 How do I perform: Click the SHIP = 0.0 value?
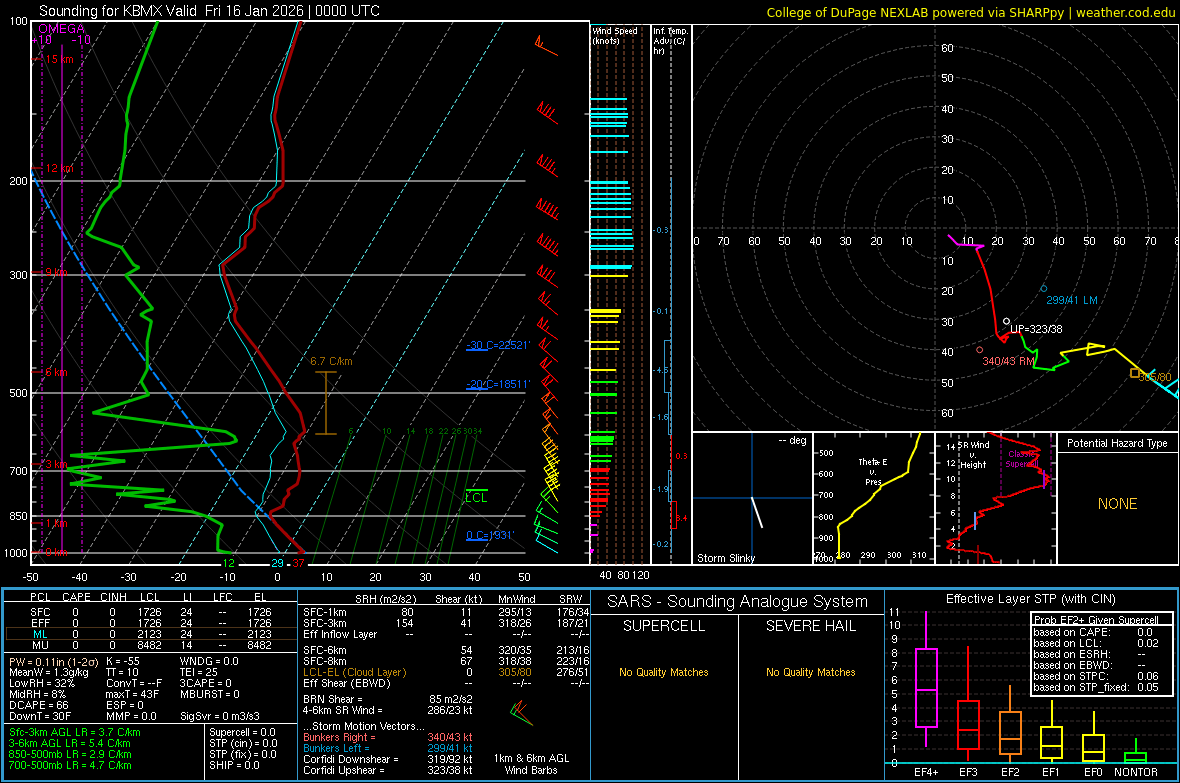[x=234, y=765]
